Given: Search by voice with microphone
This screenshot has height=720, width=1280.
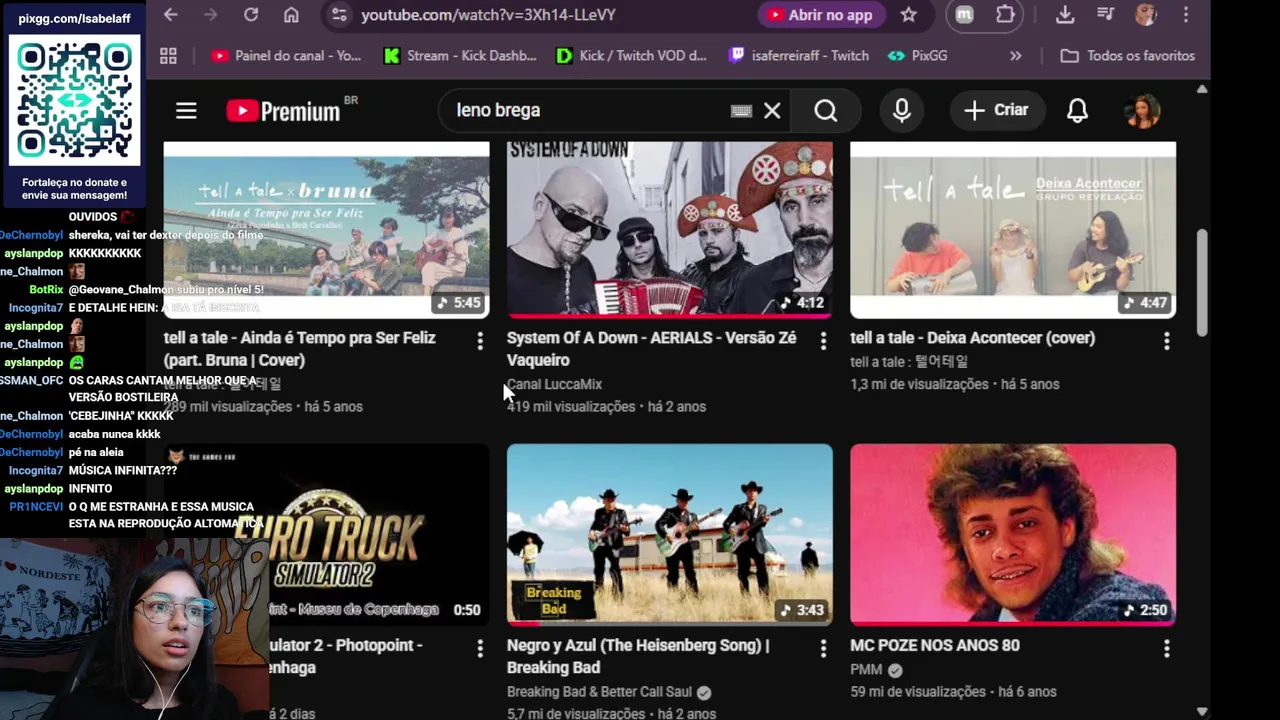Looking at the screenshot, I should point(902,110).
